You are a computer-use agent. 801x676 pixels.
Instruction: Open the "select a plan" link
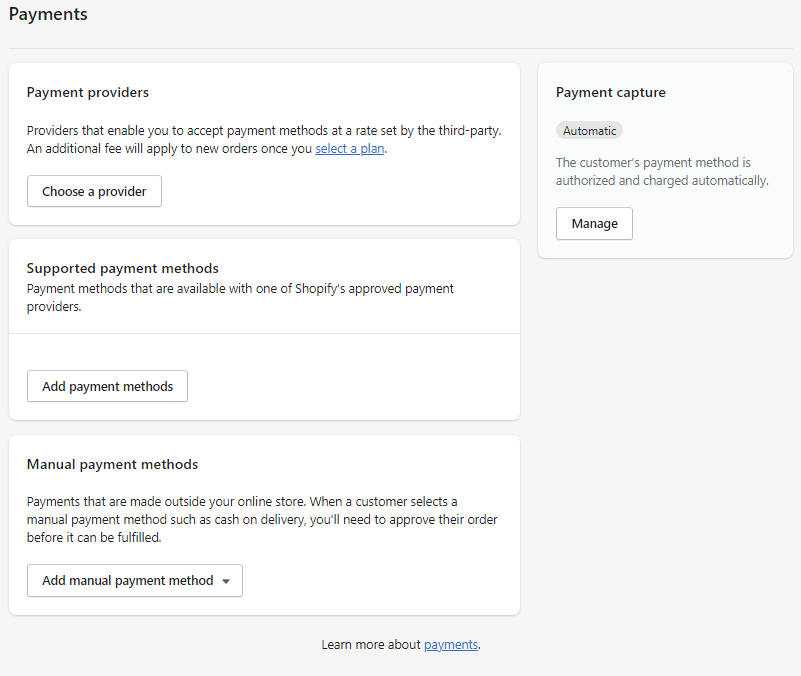(x=349, y=149)
